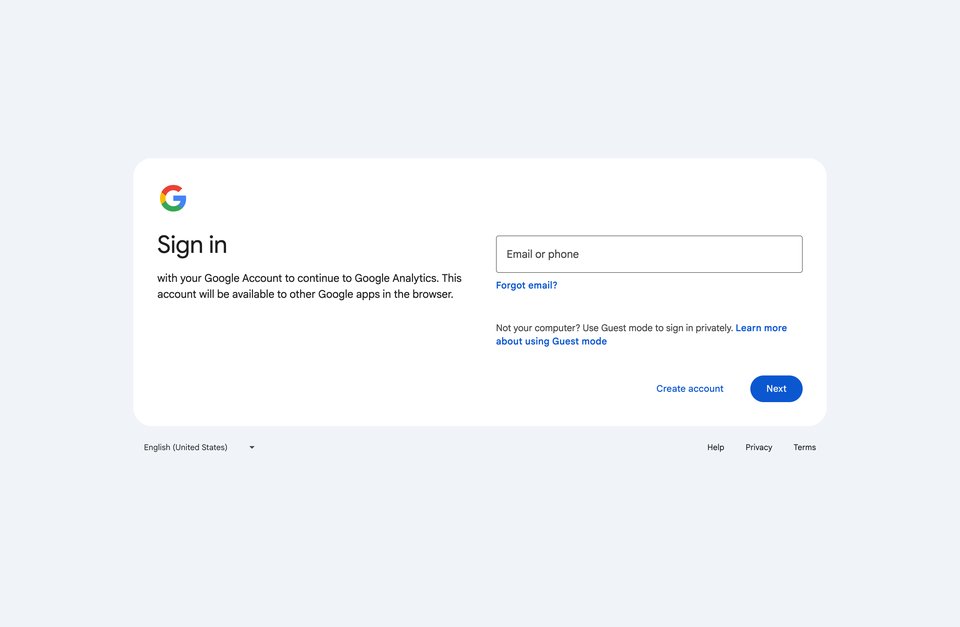The width and height of the screenshot is (960, 627).
Task: Click the Learn more link text
Action: click(761, 328)
